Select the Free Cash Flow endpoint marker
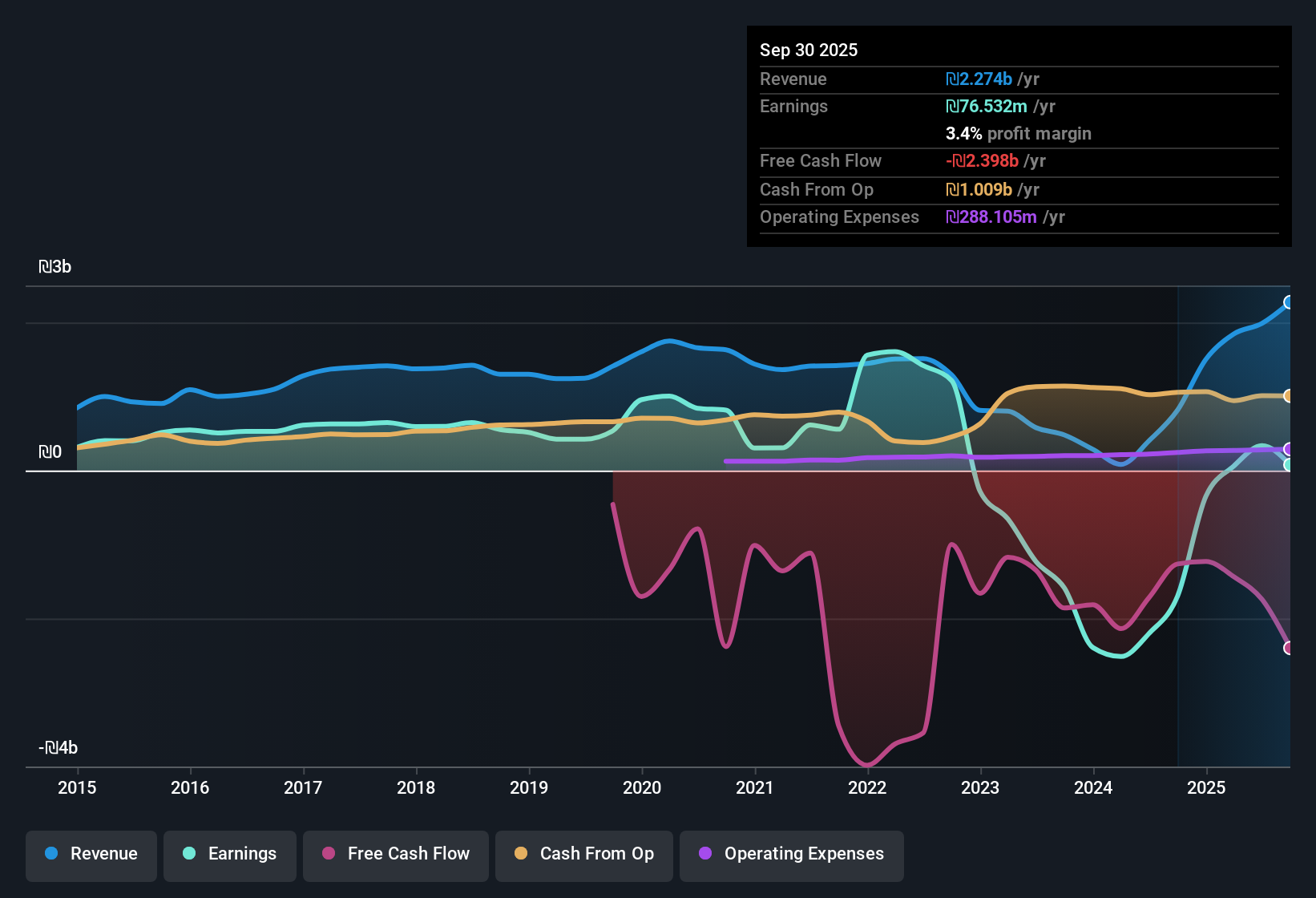 [x=1289, y=647]
